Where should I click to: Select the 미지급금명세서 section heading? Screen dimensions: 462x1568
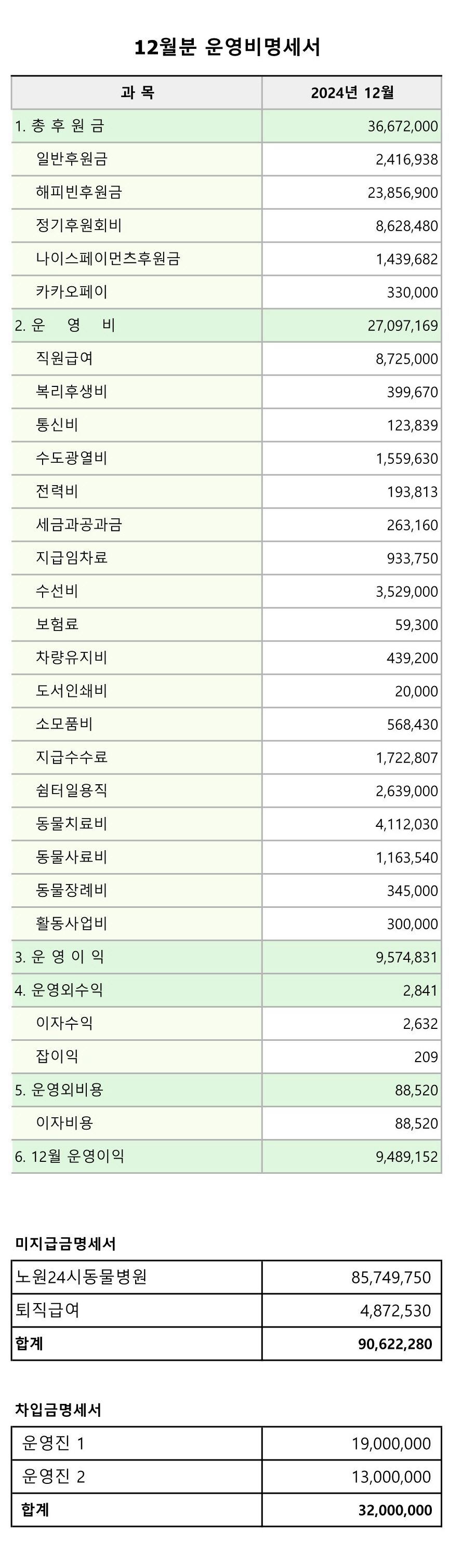point(65,1243)
